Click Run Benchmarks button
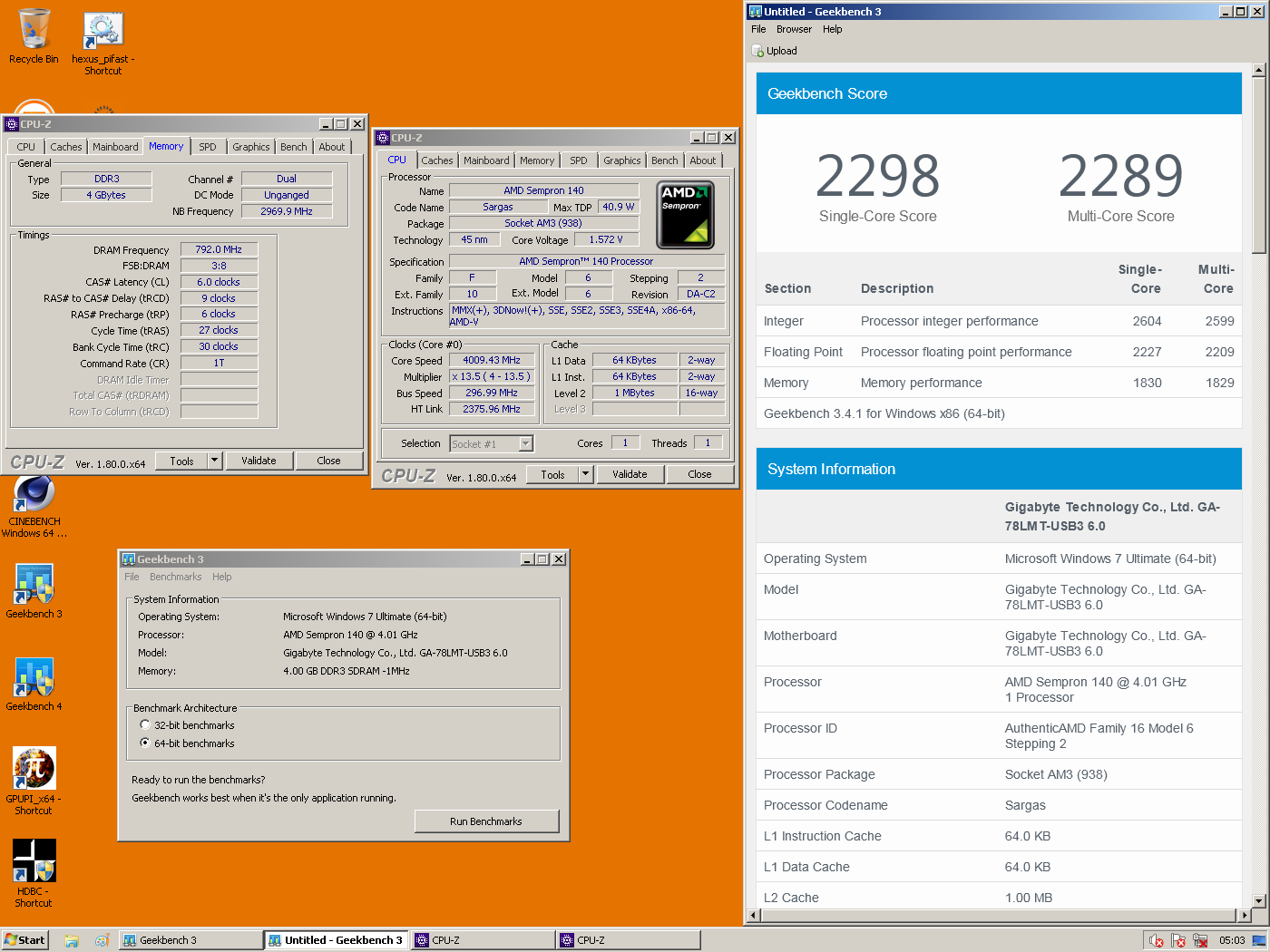Viewport: 1270px width, 952px height. click(x=486, y=821)
